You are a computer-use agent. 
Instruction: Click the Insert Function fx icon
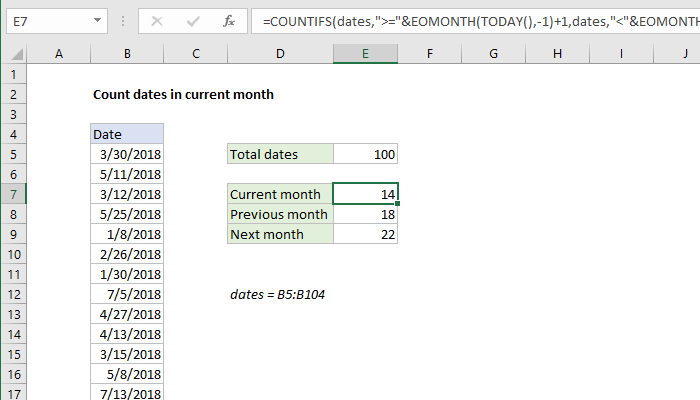228,20
